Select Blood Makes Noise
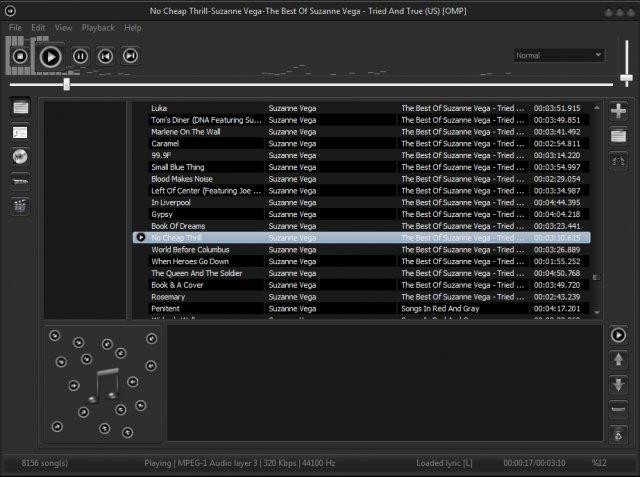 point(361,179)
